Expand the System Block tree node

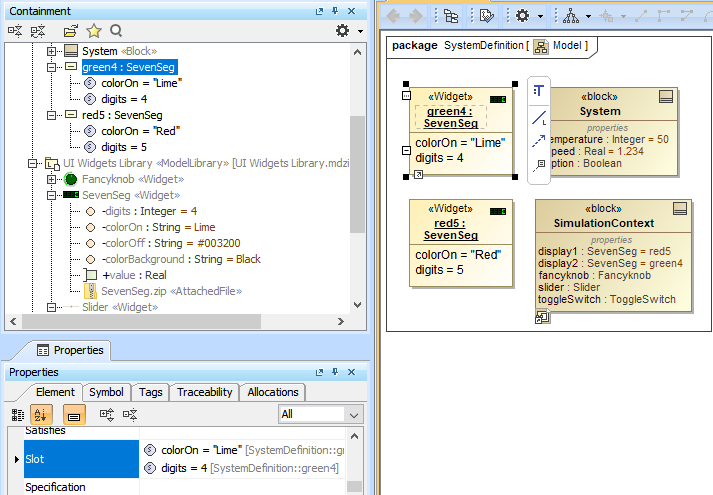[53, 51]
